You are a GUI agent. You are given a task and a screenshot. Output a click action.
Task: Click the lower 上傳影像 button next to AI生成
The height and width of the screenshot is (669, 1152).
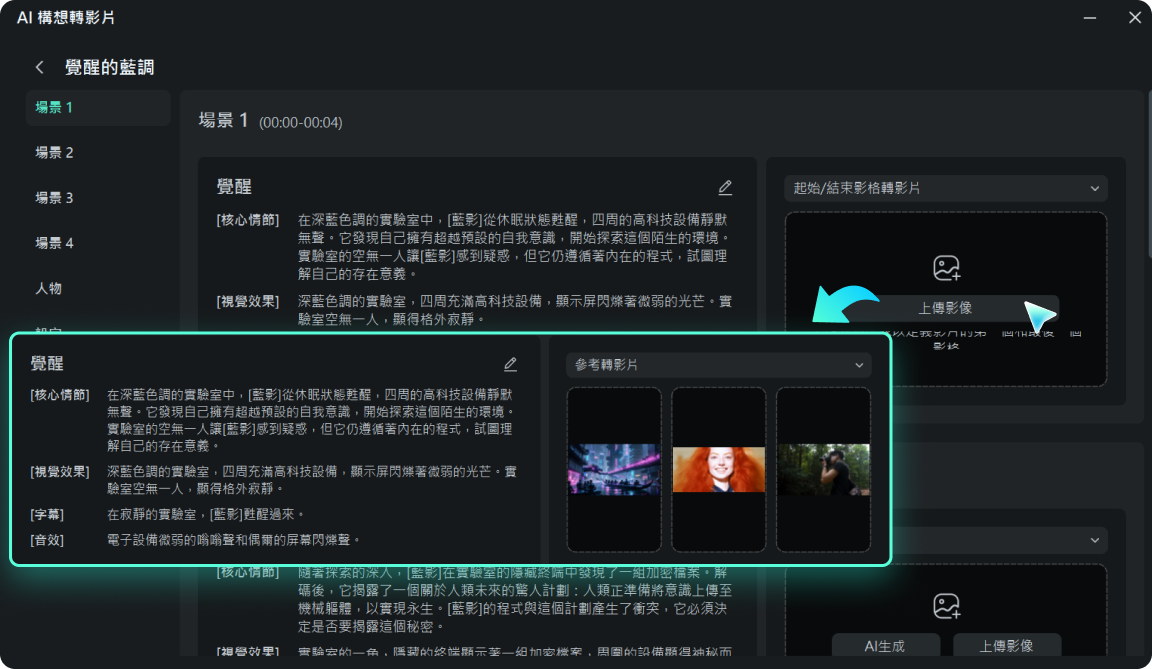coord(1007,646)
